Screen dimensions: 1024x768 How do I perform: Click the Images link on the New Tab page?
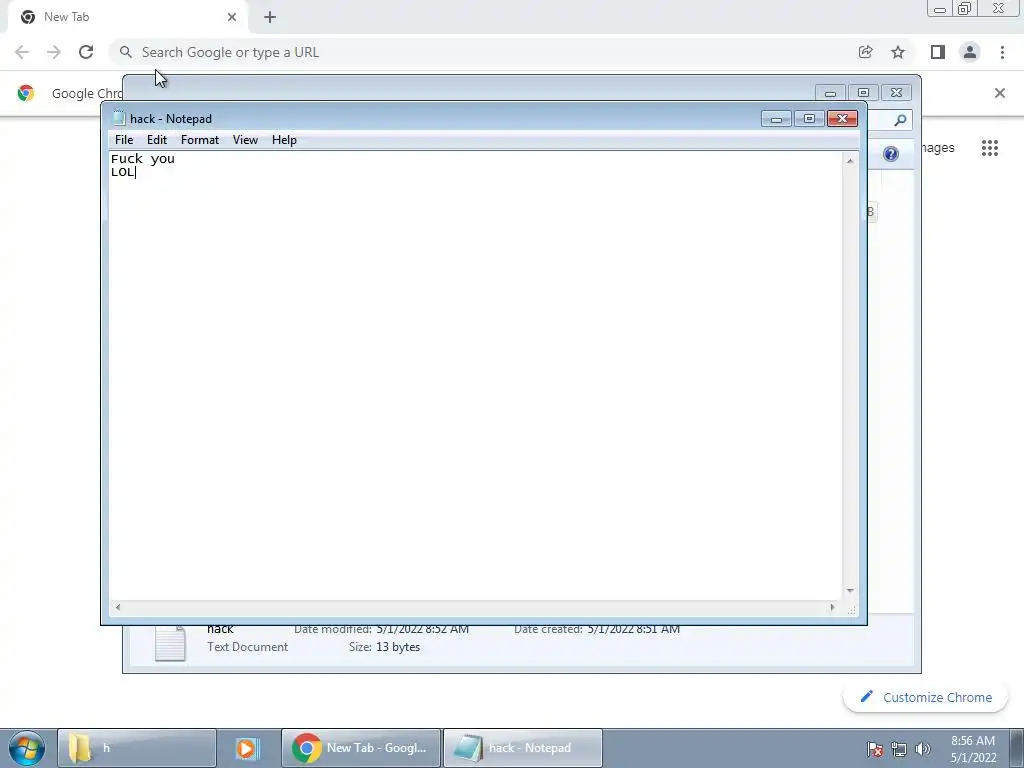click(938, 148)
